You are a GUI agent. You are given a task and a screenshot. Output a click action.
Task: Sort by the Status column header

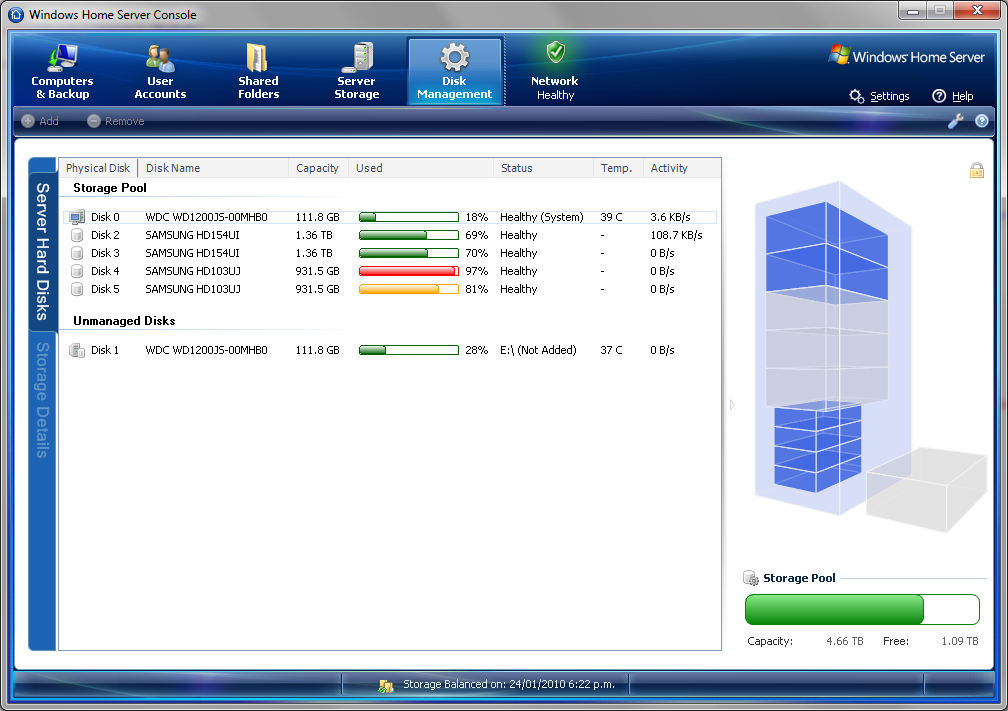[543, 168]
